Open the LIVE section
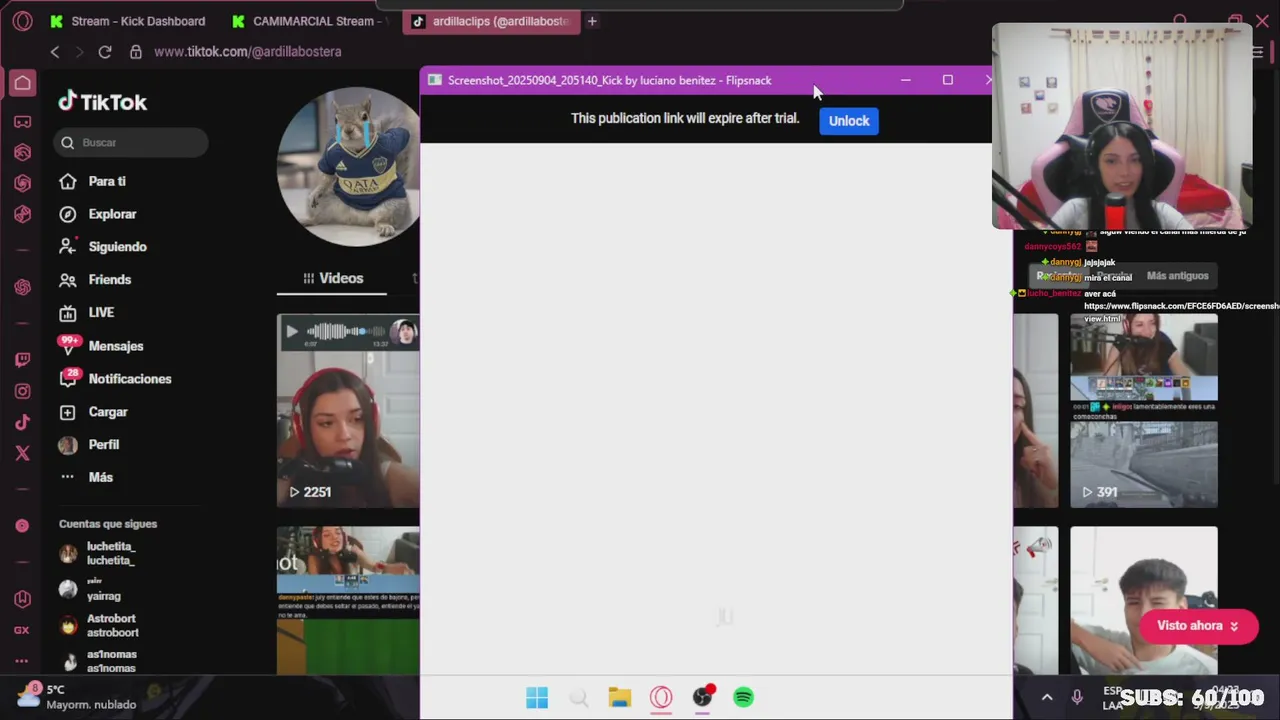This screenshot has width=1280, height=720. (87, 313)
